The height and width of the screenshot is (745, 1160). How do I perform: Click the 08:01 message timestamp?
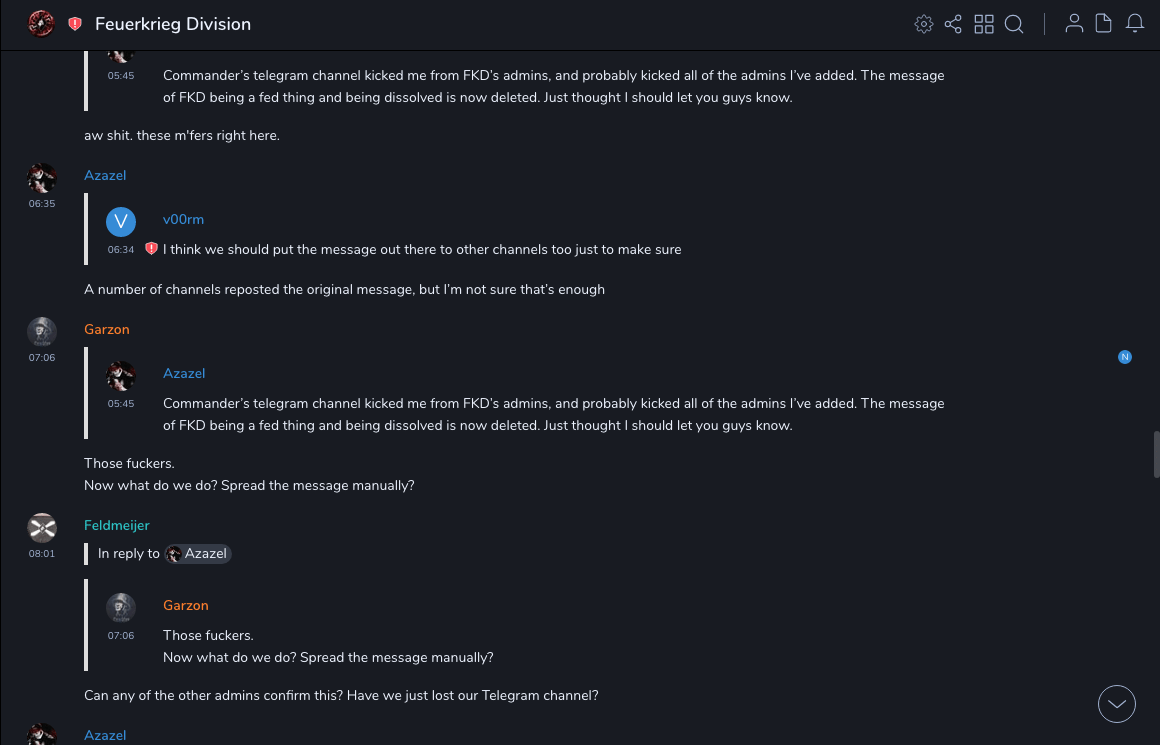42,553
